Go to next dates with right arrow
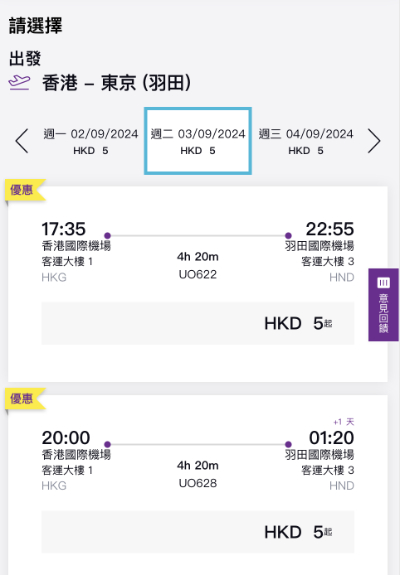The height and width of the screenshot is (575, 400). (x=374, y=141)
